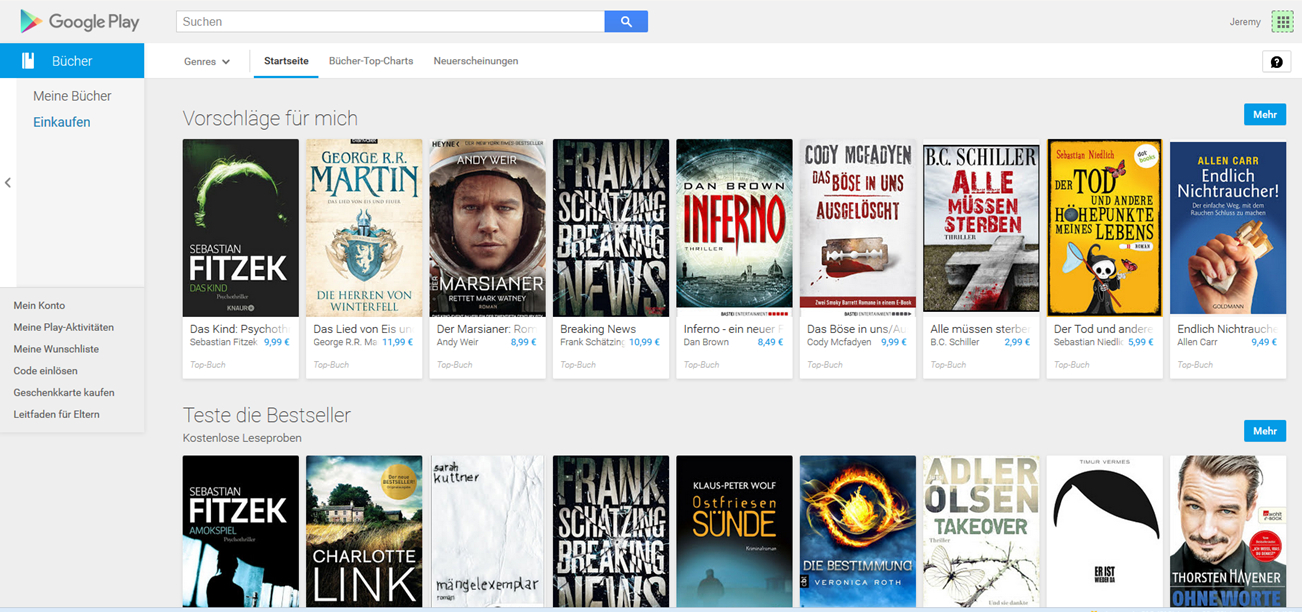1302x612 pixels.
Task: Click the 5,99 € price button
Action: pyautogui.click(x=1141, y=342)
